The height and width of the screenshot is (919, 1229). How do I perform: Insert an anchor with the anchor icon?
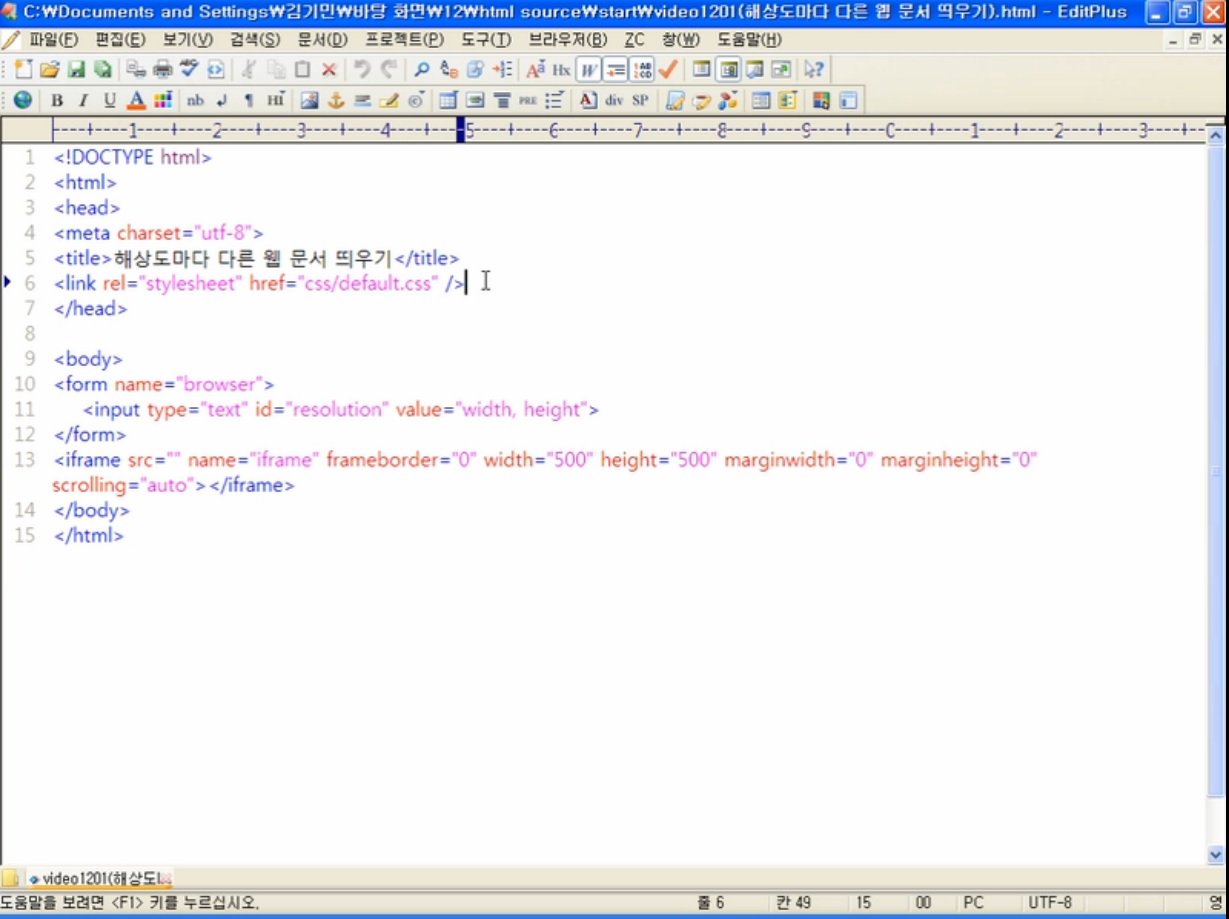click(336, 100)
